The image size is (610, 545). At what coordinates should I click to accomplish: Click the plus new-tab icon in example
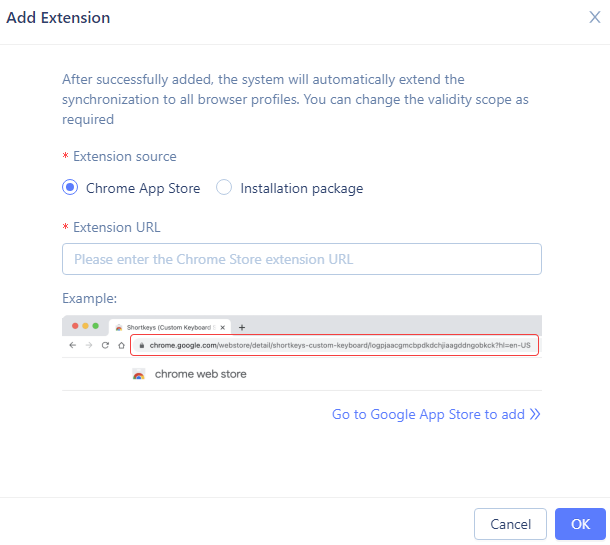(242, 328)
